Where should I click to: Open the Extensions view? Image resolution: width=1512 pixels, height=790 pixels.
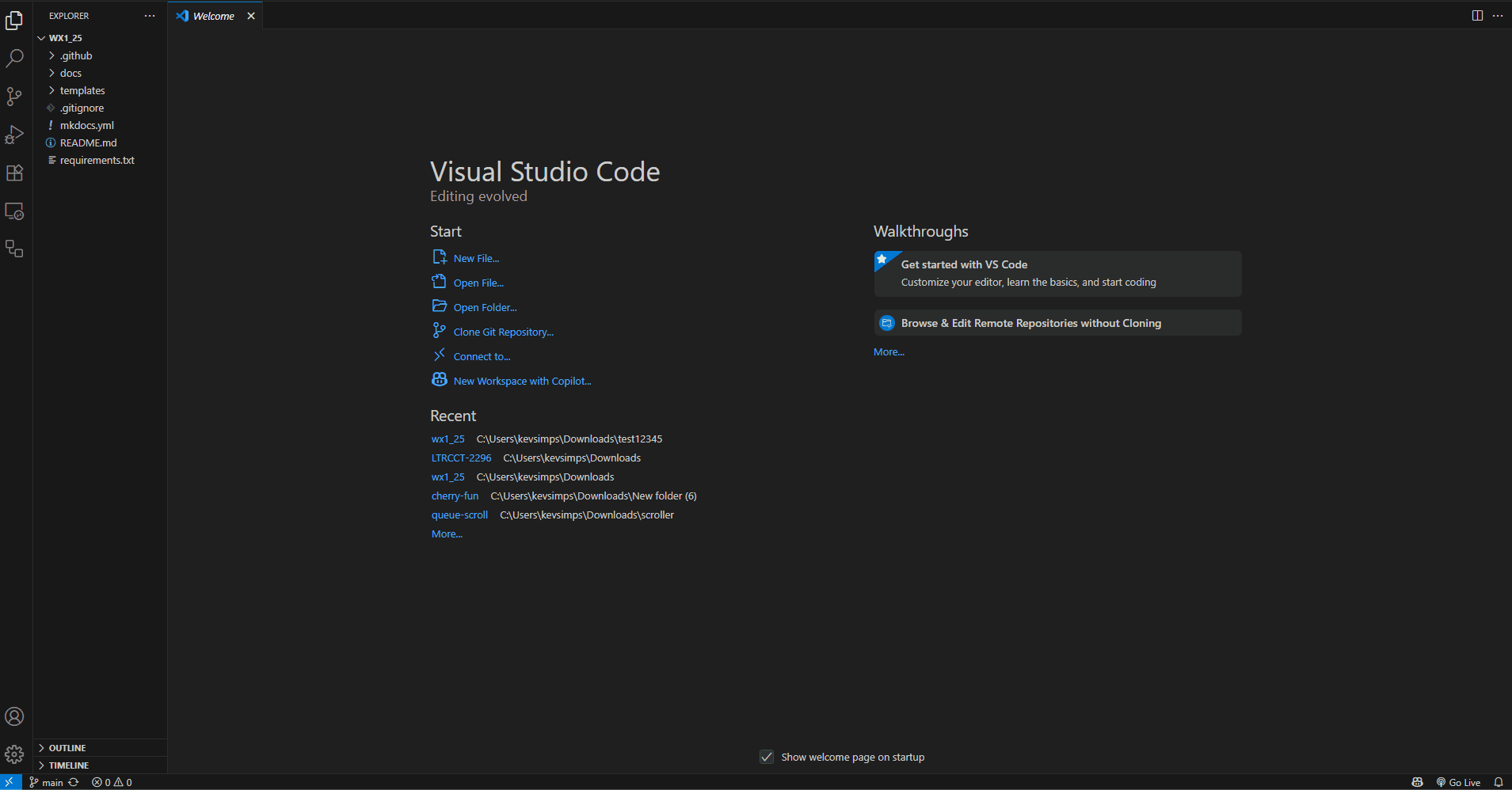click(14, 173)
